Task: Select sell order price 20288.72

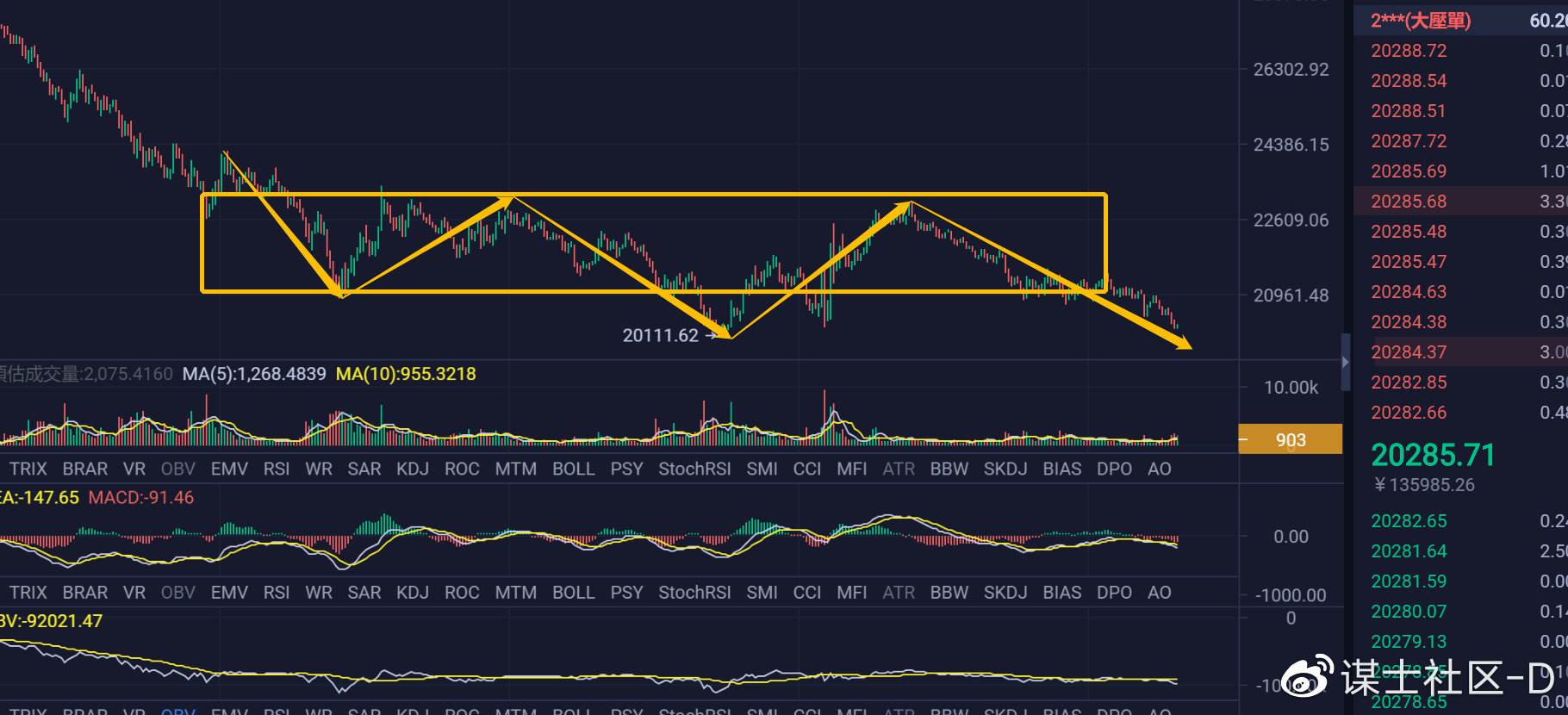Action: point(1409,51)
